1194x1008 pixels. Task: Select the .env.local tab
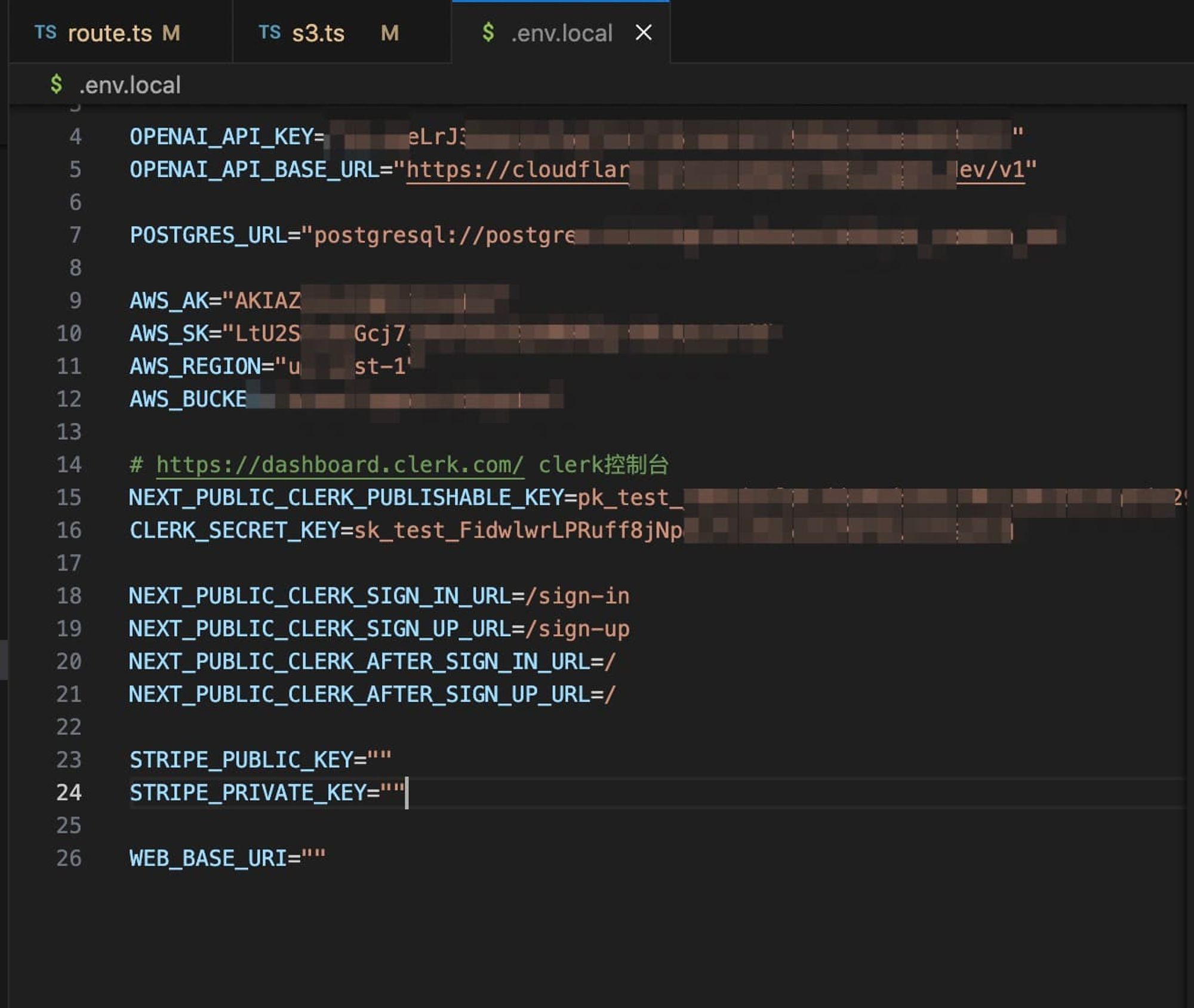tap(561, 33)
